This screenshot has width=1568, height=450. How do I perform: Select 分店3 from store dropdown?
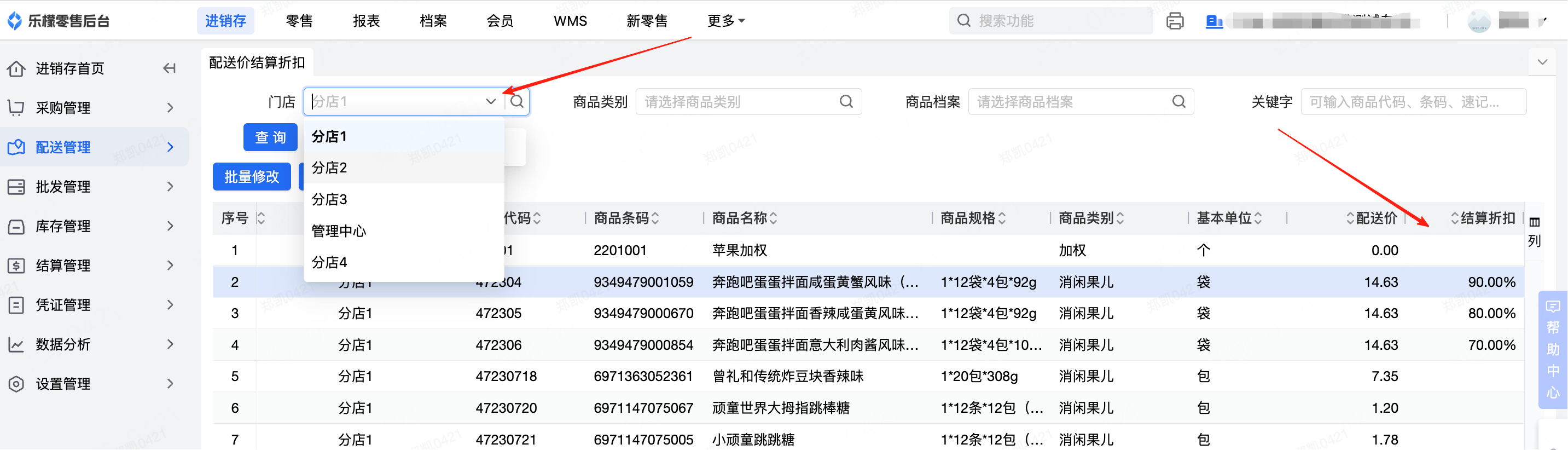pyautogui.click(x=404, y=199)
